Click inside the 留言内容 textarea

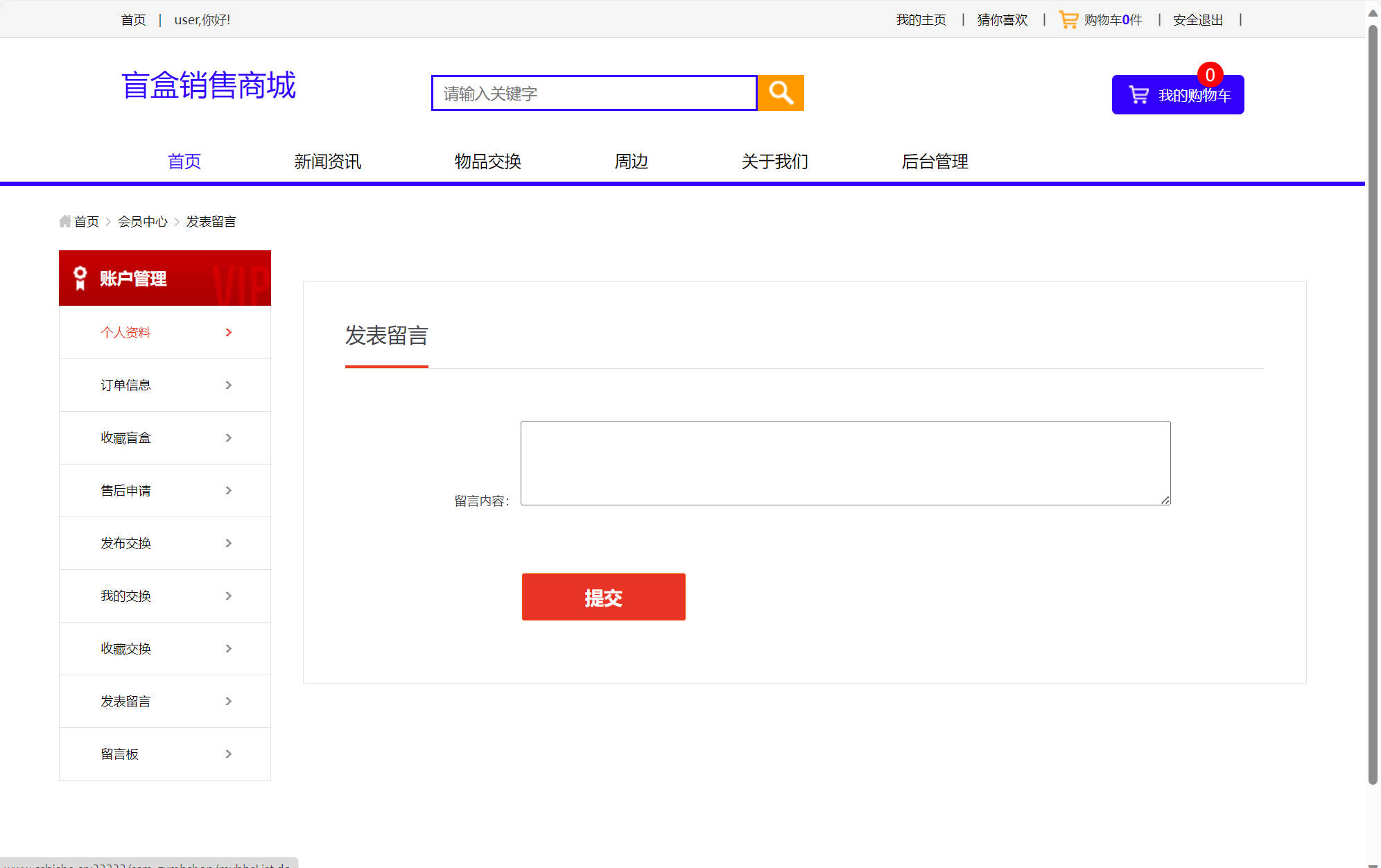pyautogui.click(x=844, y=461)
